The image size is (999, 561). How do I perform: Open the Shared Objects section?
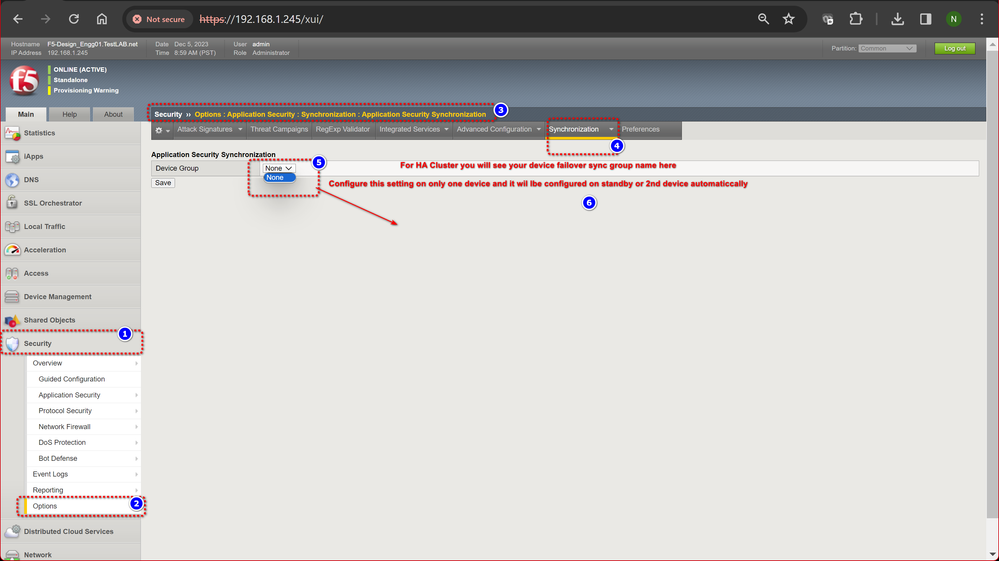[70, 320]
